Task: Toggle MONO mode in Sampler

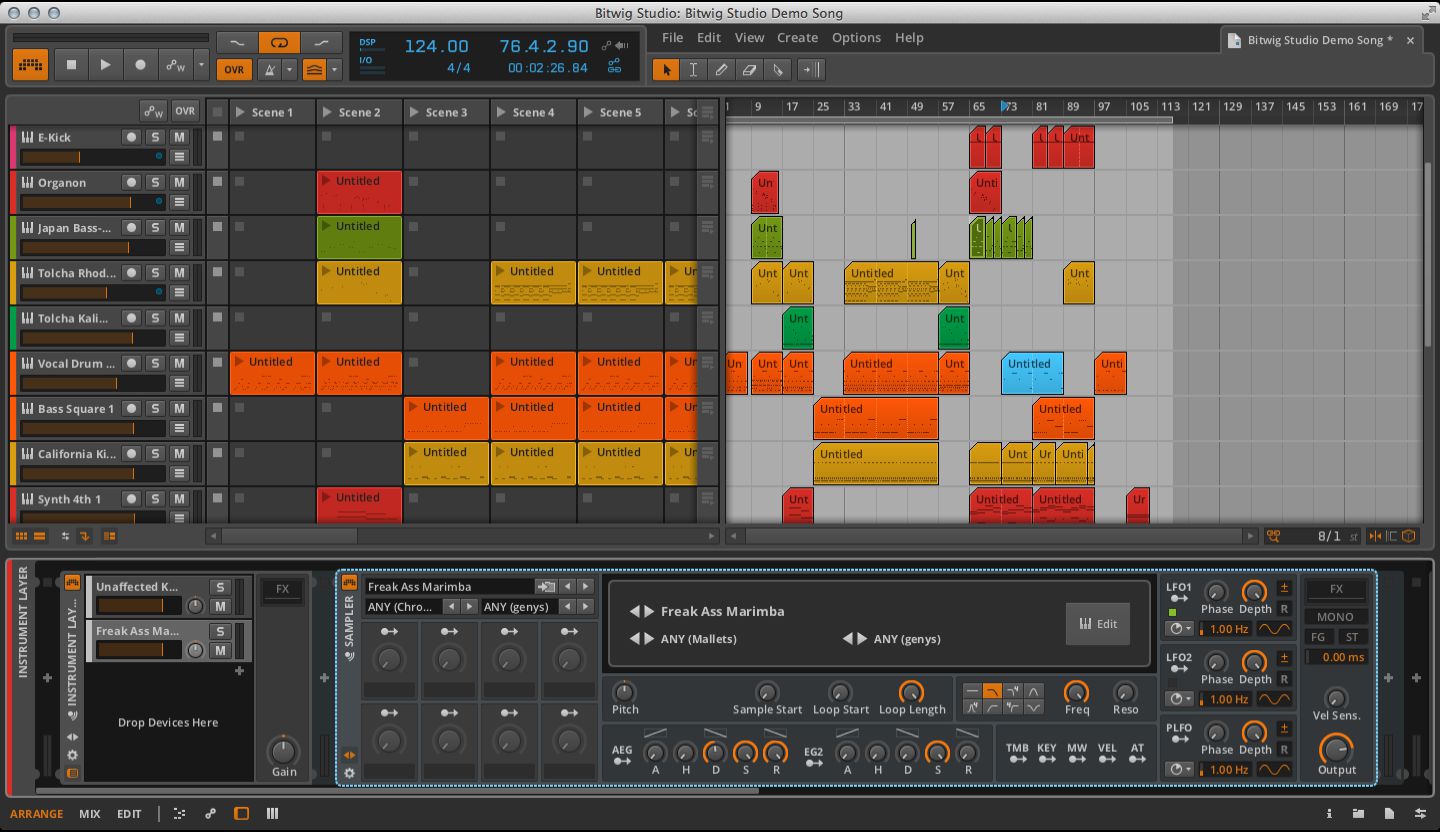Action: pos(1335,617)
